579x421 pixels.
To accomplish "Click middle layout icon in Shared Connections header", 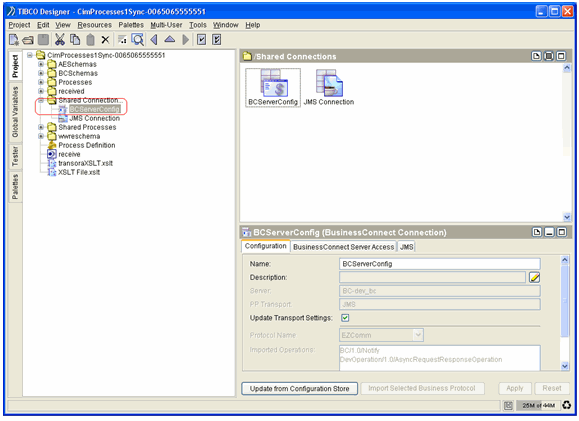I will (x=549, y=56).
